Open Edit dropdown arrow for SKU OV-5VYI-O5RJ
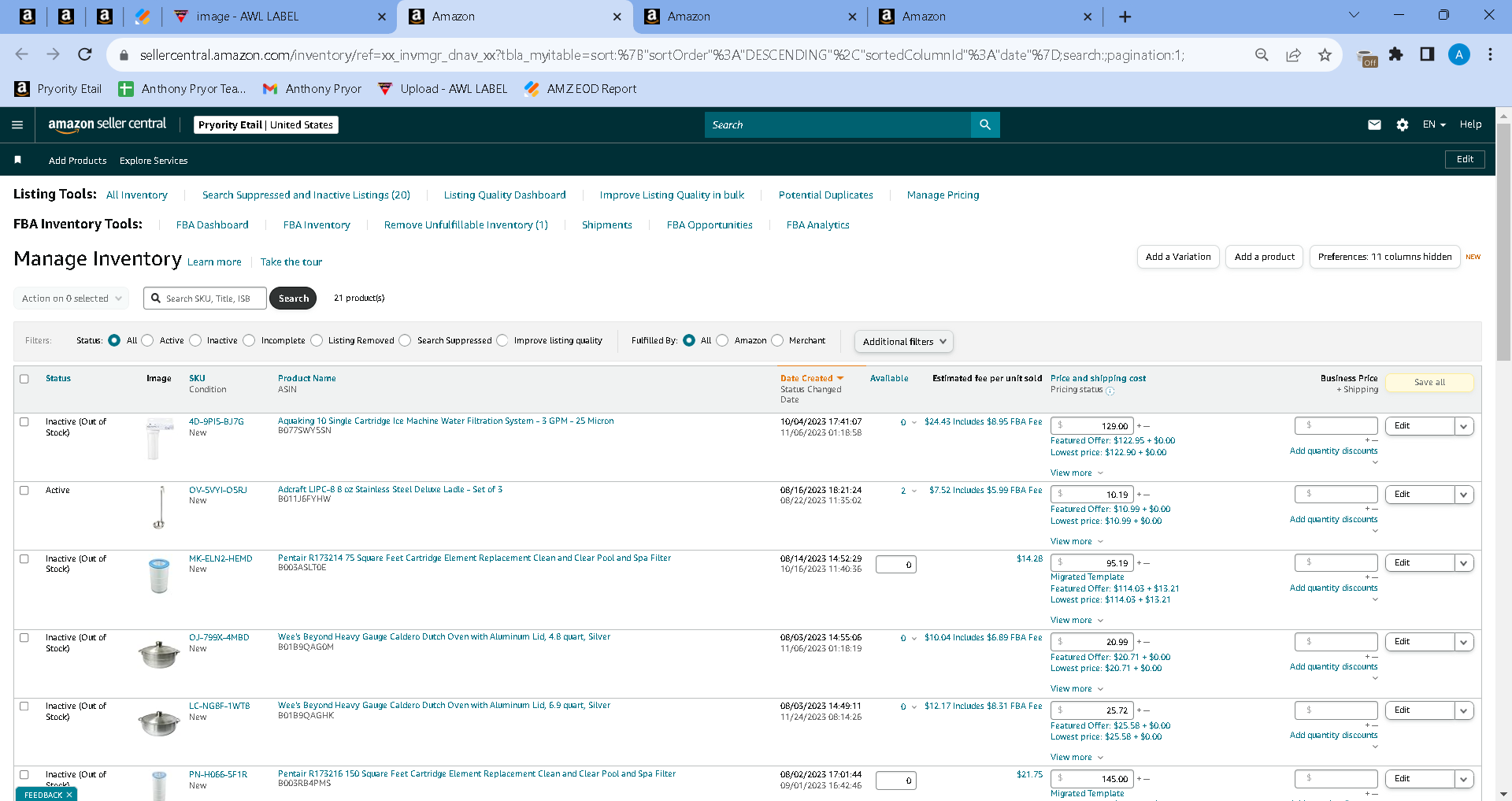 1463,495
